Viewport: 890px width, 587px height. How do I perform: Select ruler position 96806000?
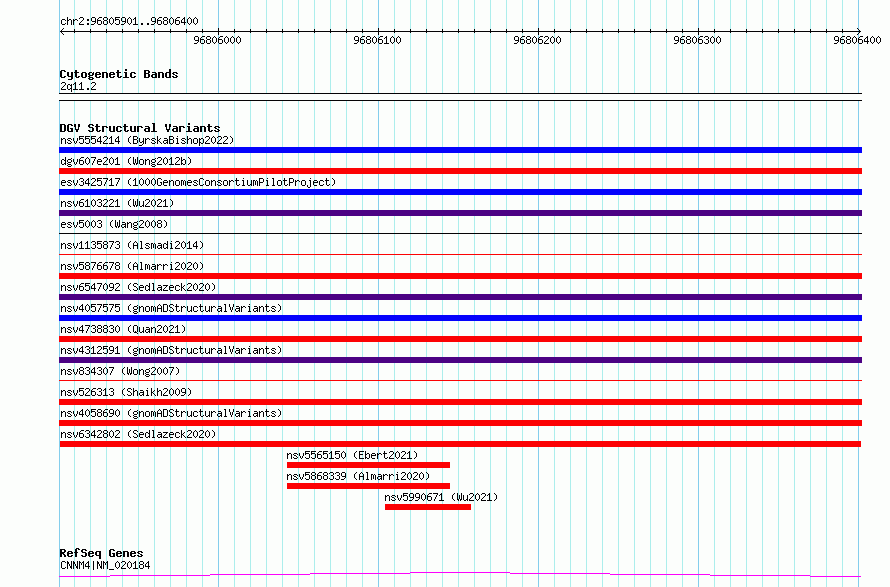(x=217, y=40)
